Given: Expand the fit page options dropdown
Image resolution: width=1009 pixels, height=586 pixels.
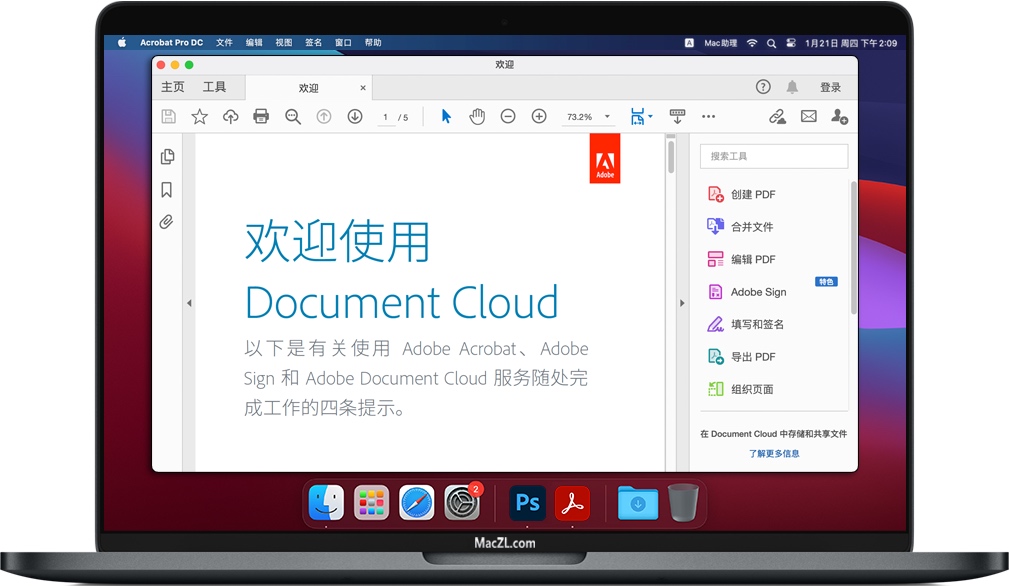Looking at the screenshot, I should tap(650, 117).
